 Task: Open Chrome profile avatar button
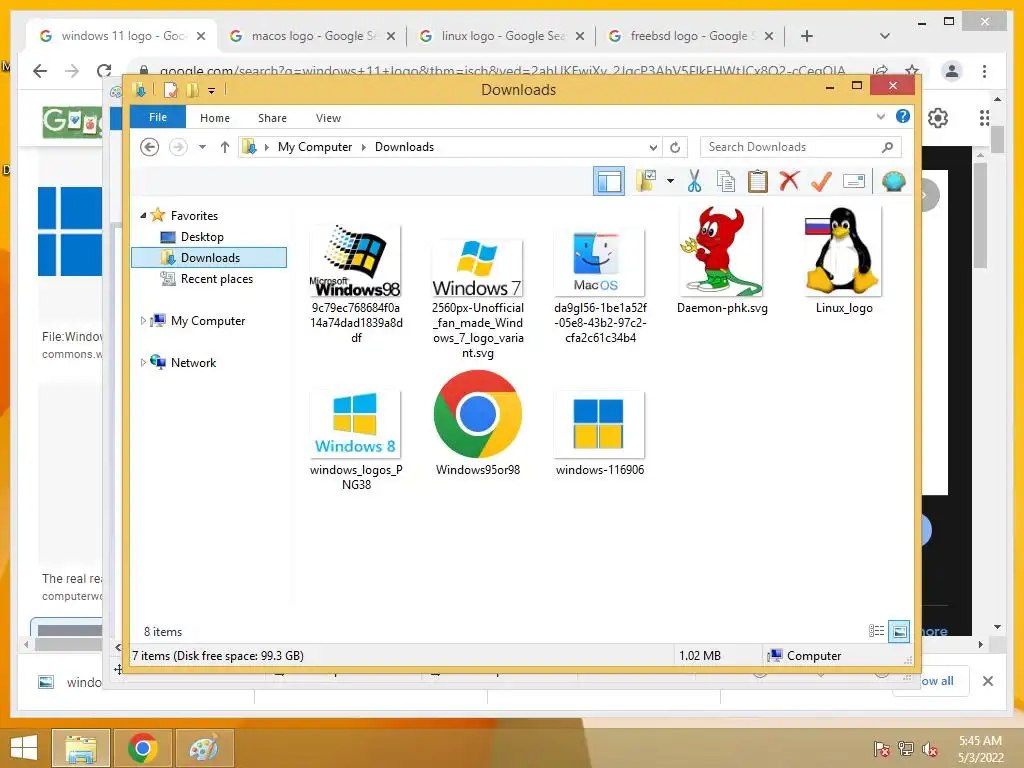tap(952, 71)
